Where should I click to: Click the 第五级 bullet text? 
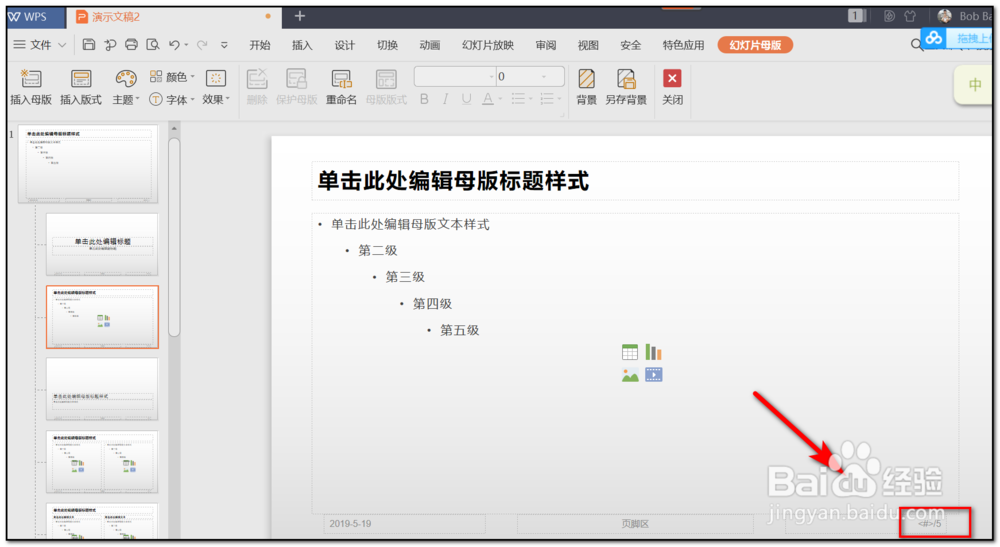(x=459, y=330)
